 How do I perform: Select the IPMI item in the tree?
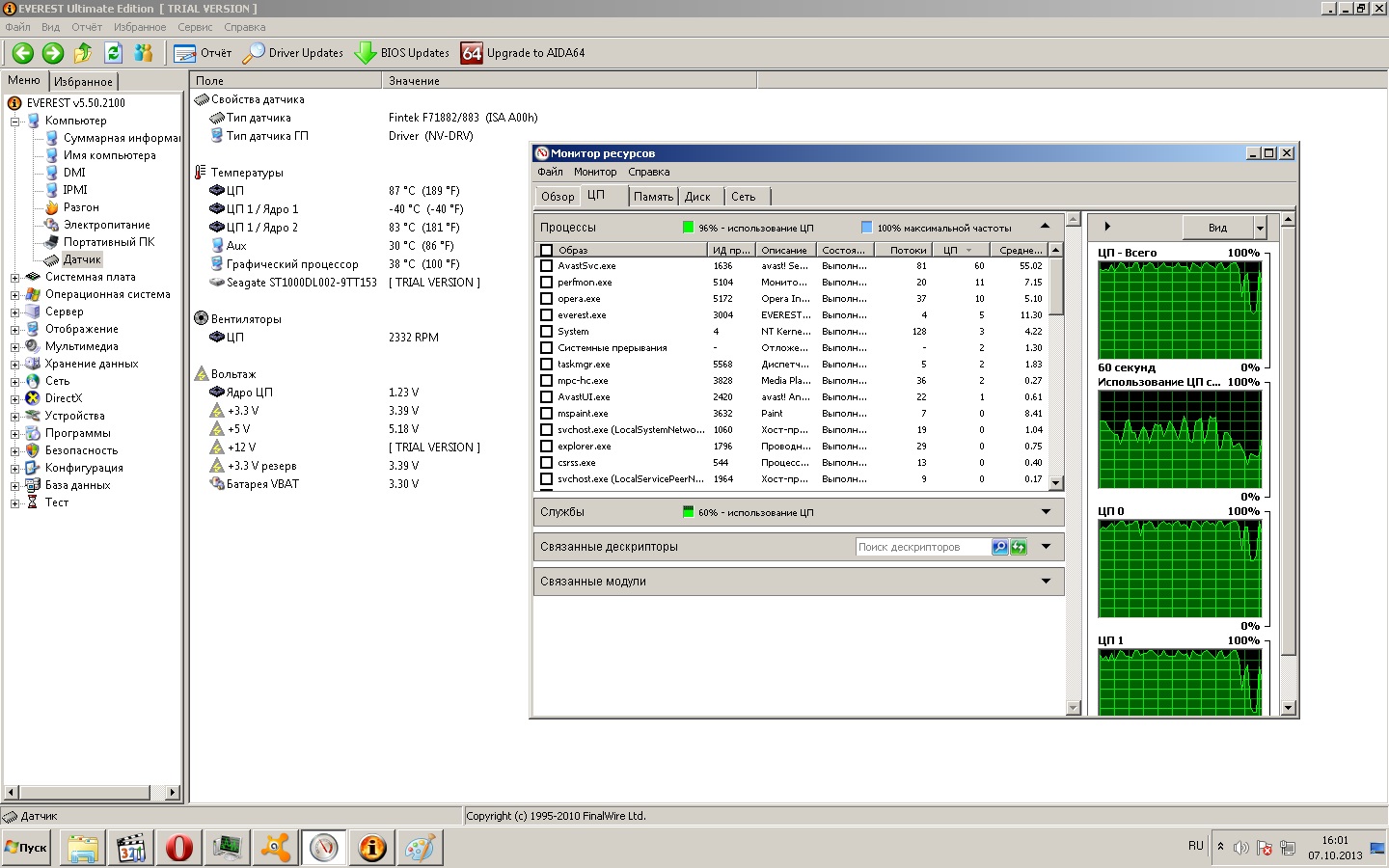(75, 190)
